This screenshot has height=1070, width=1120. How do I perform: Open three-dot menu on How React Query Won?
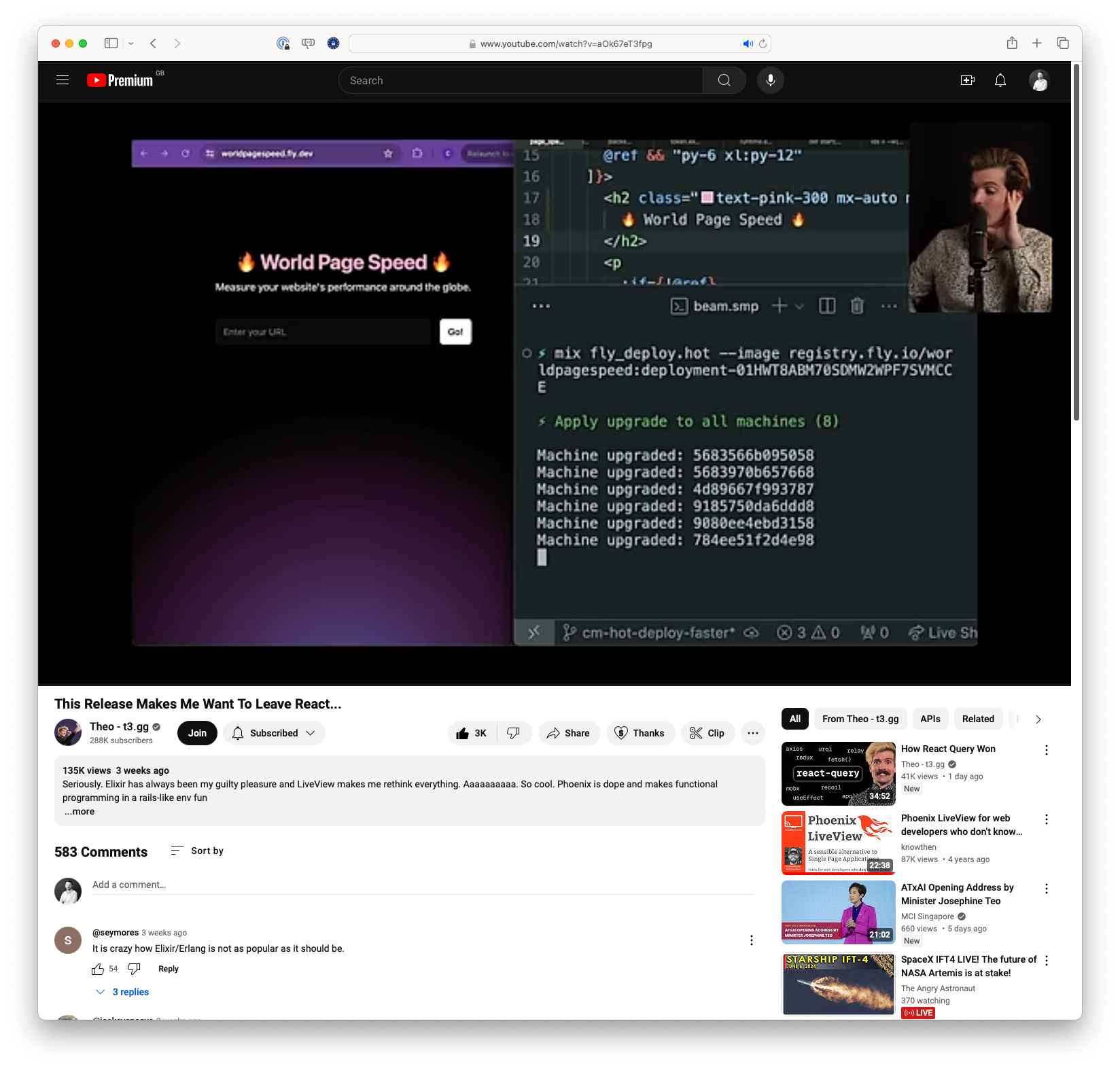[1046, 750]
